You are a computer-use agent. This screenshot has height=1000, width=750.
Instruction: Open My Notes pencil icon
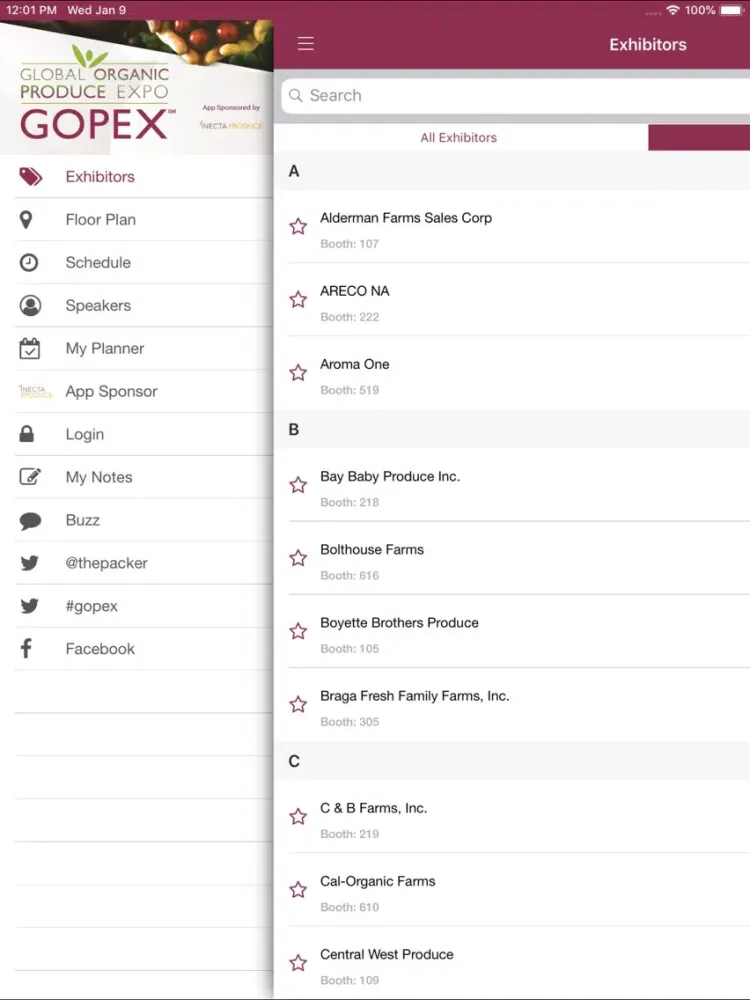click(29, 477)
